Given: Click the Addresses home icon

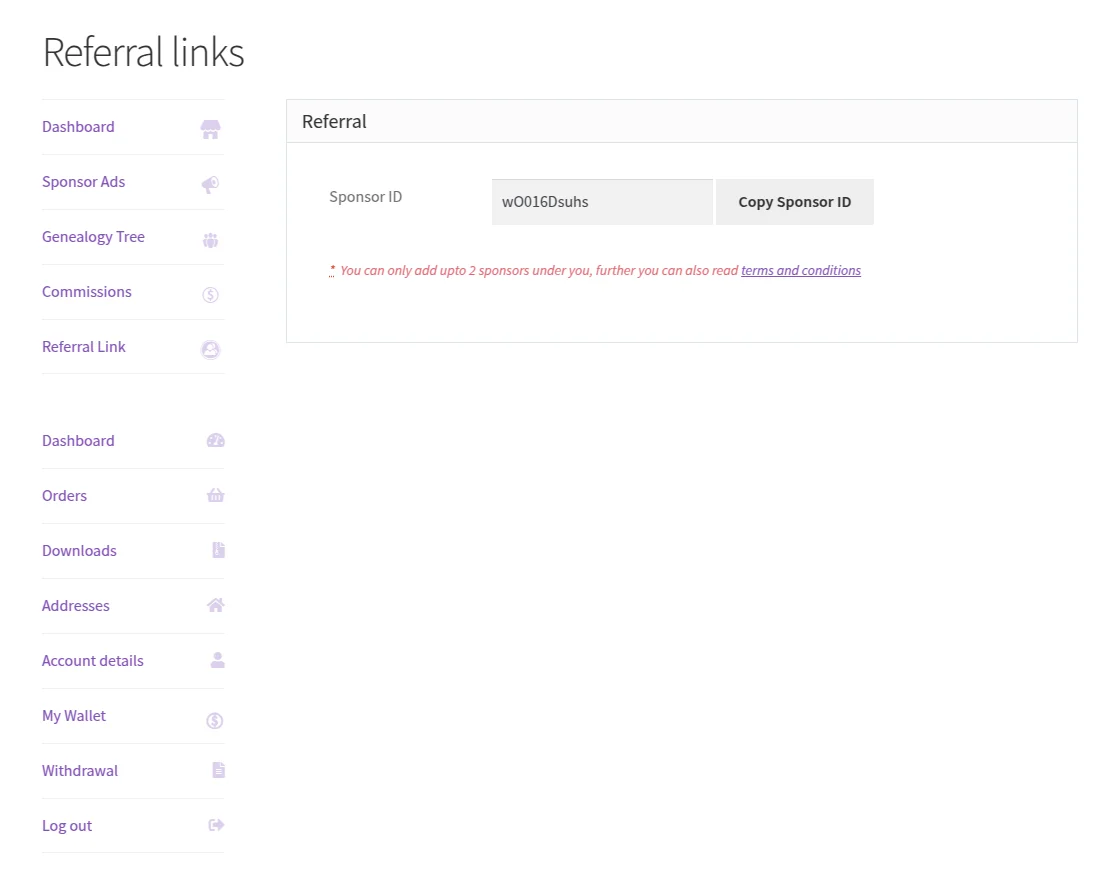Looking at the screenshot, I should tap(215, 605).
